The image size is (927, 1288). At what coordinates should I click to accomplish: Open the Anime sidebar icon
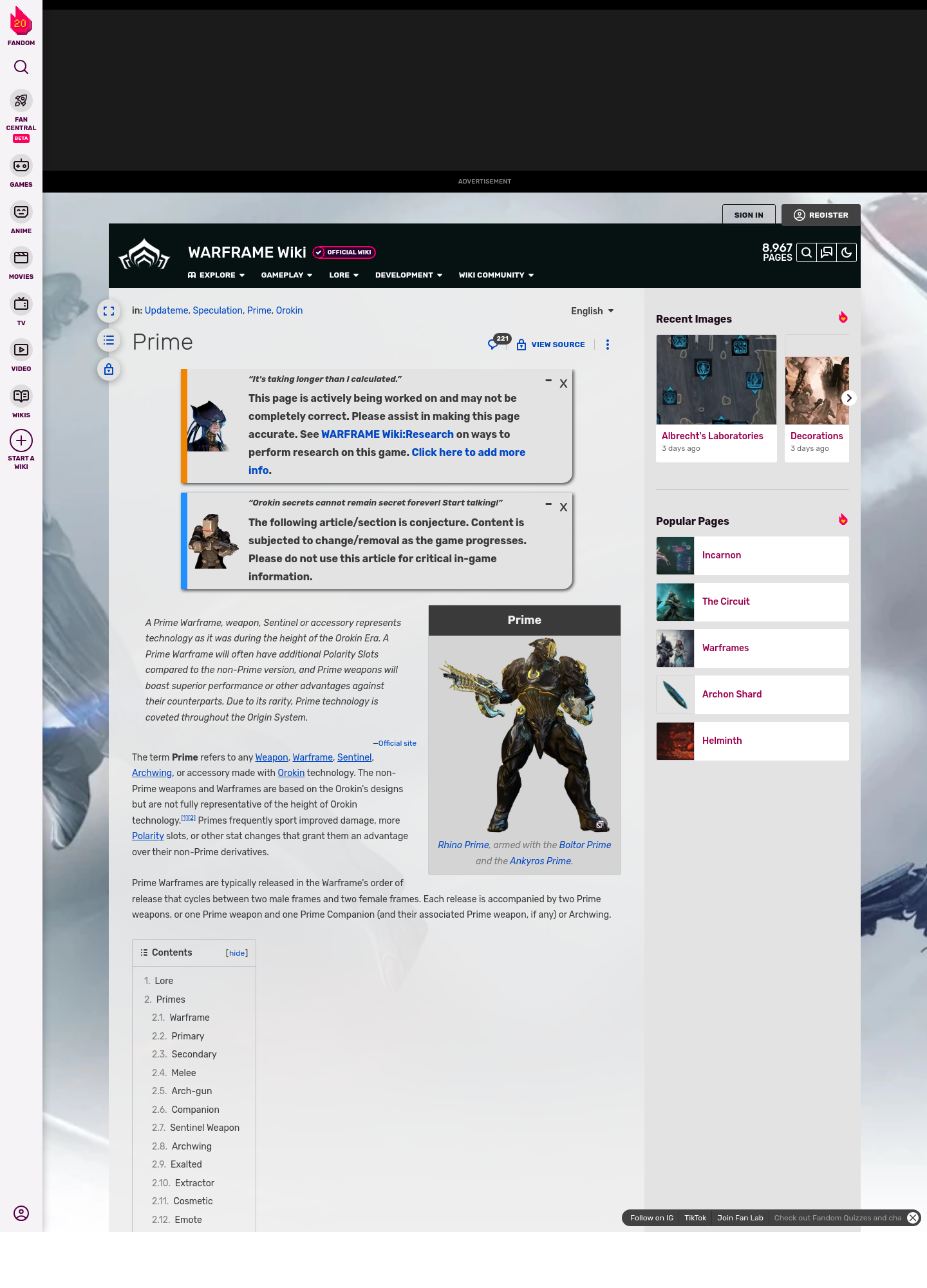[21, 212]
